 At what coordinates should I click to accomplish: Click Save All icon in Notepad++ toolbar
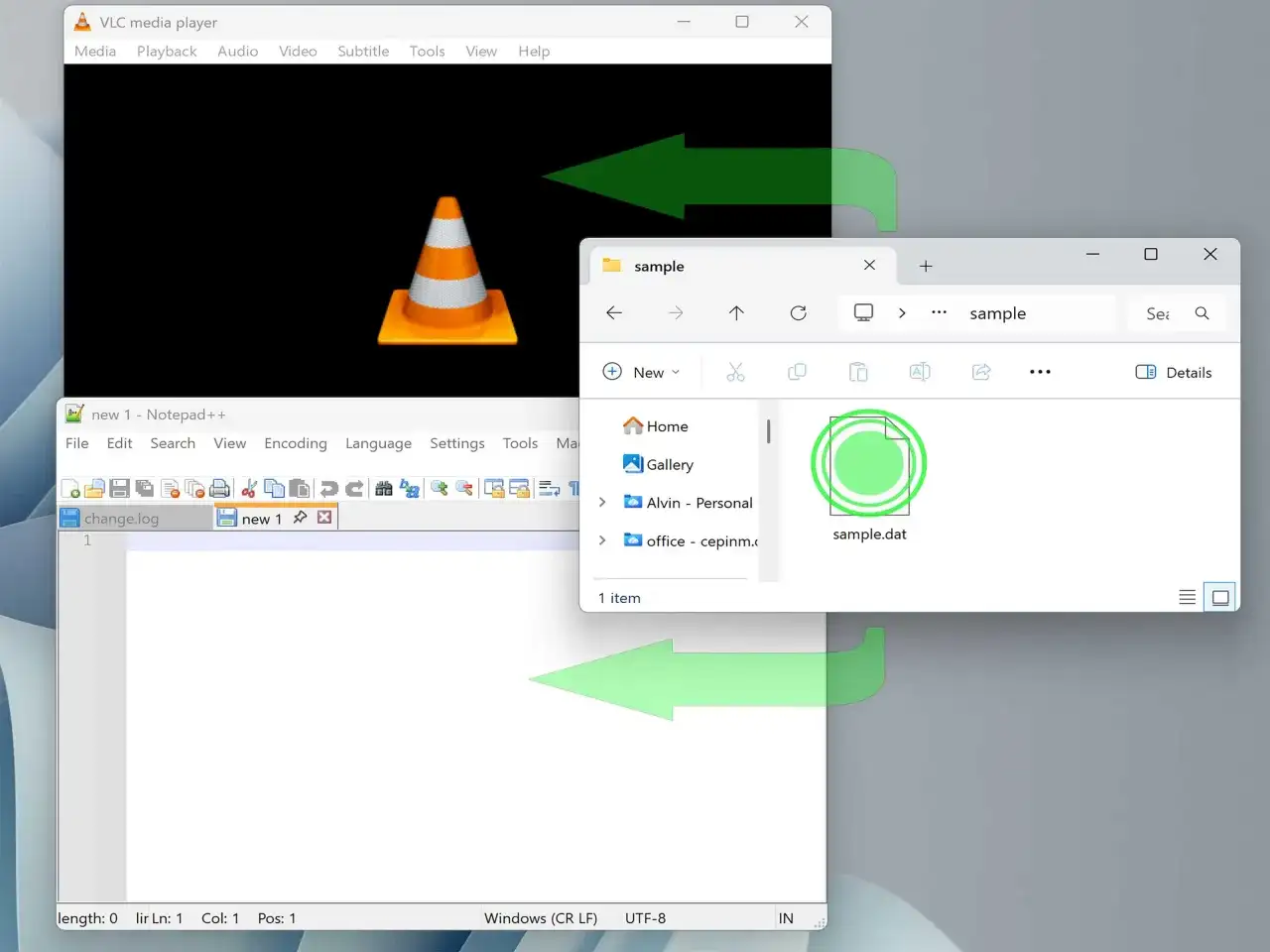pyautogui.click(x=145, y=488)
